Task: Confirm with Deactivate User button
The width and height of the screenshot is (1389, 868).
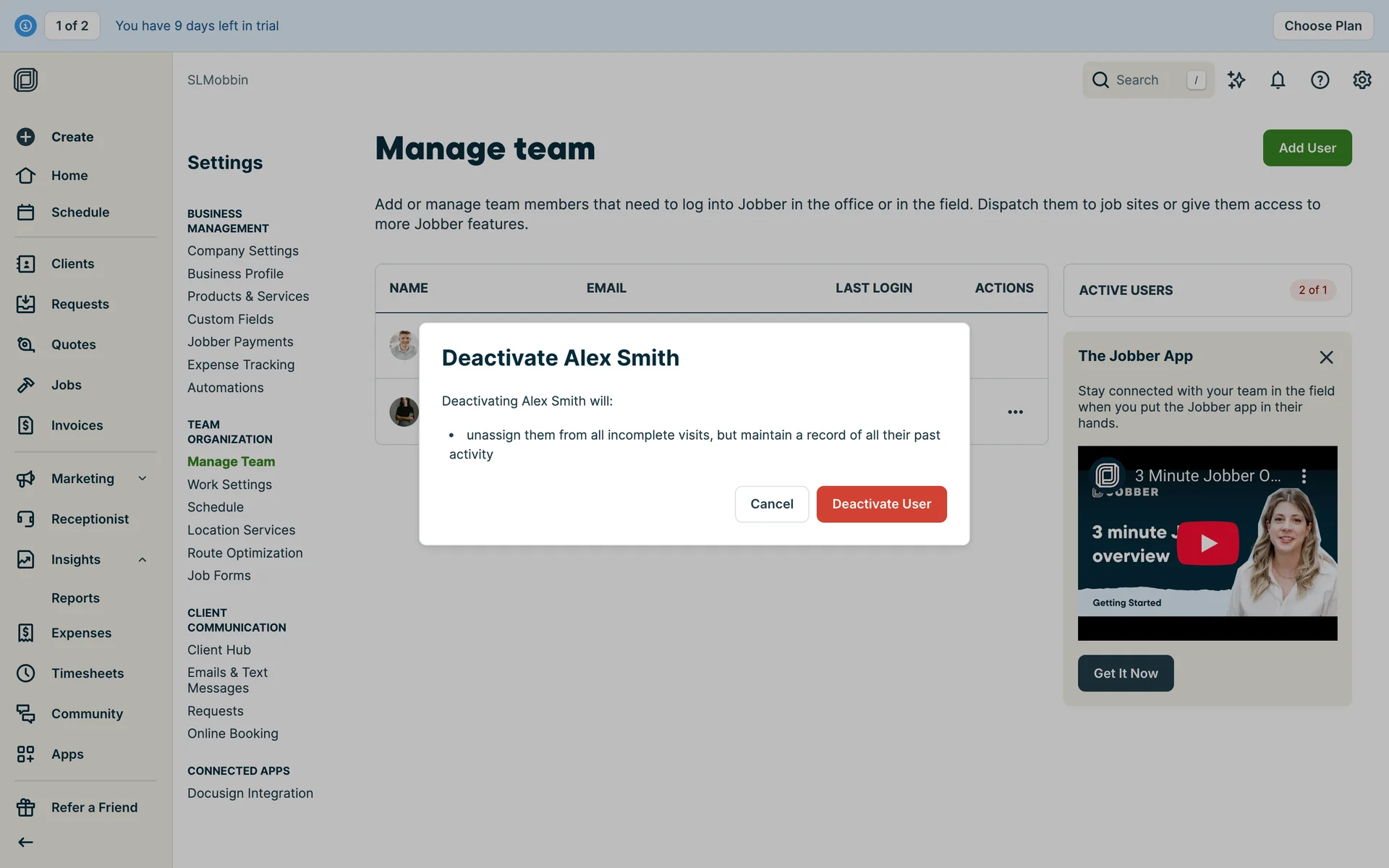Action: click(x=881, y=504)
